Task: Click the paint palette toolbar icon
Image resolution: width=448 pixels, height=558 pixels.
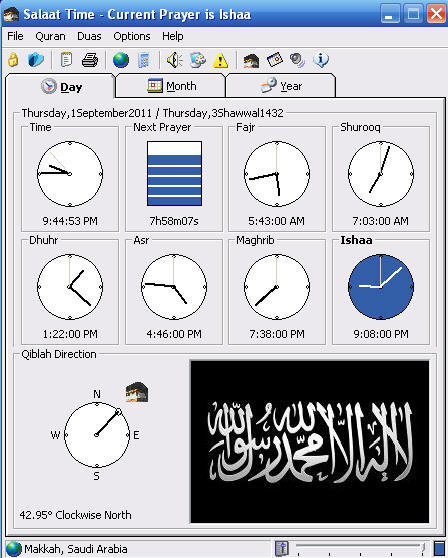Action: tap(197, 60)
